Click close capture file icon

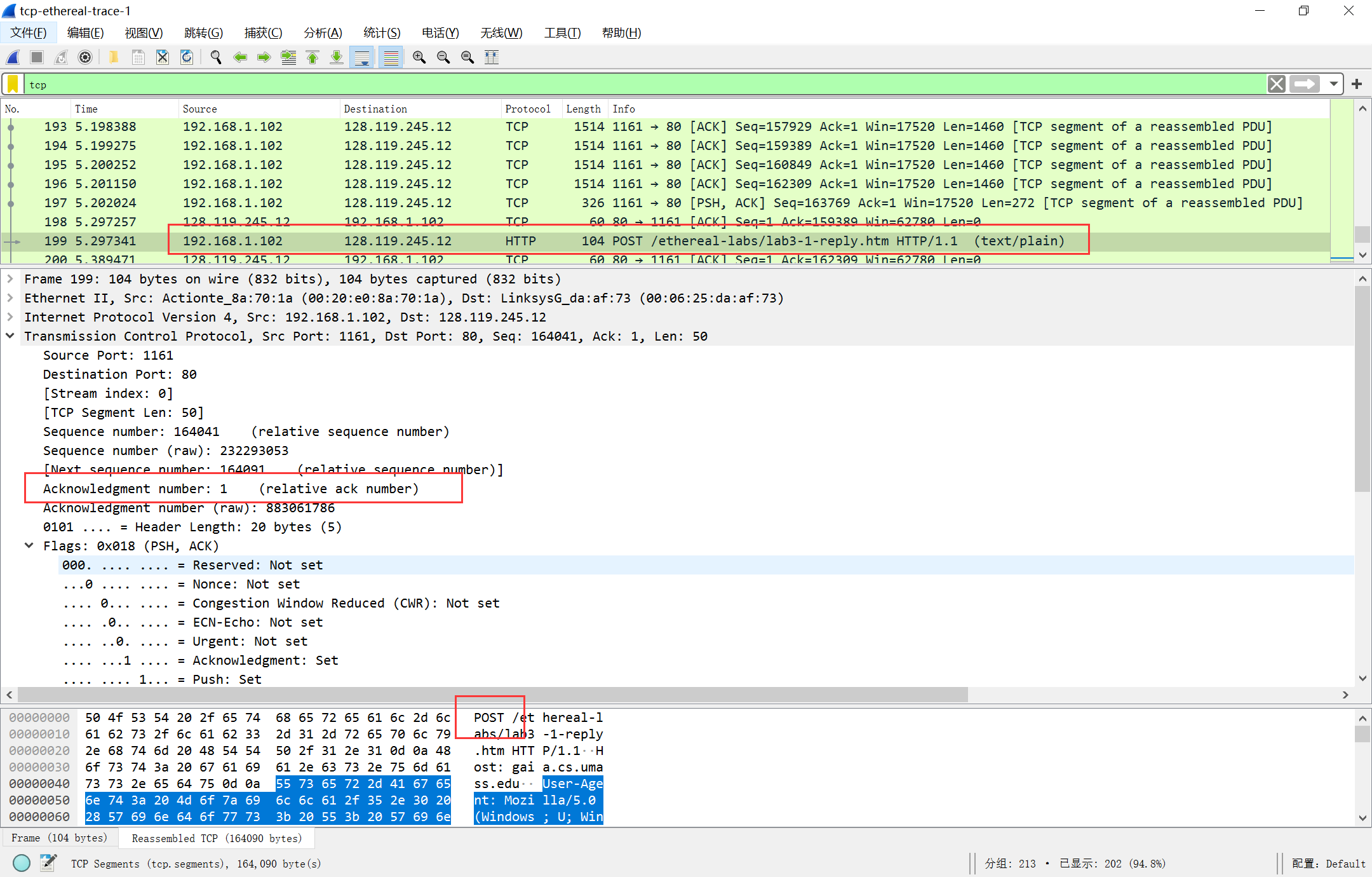[163, 58]
